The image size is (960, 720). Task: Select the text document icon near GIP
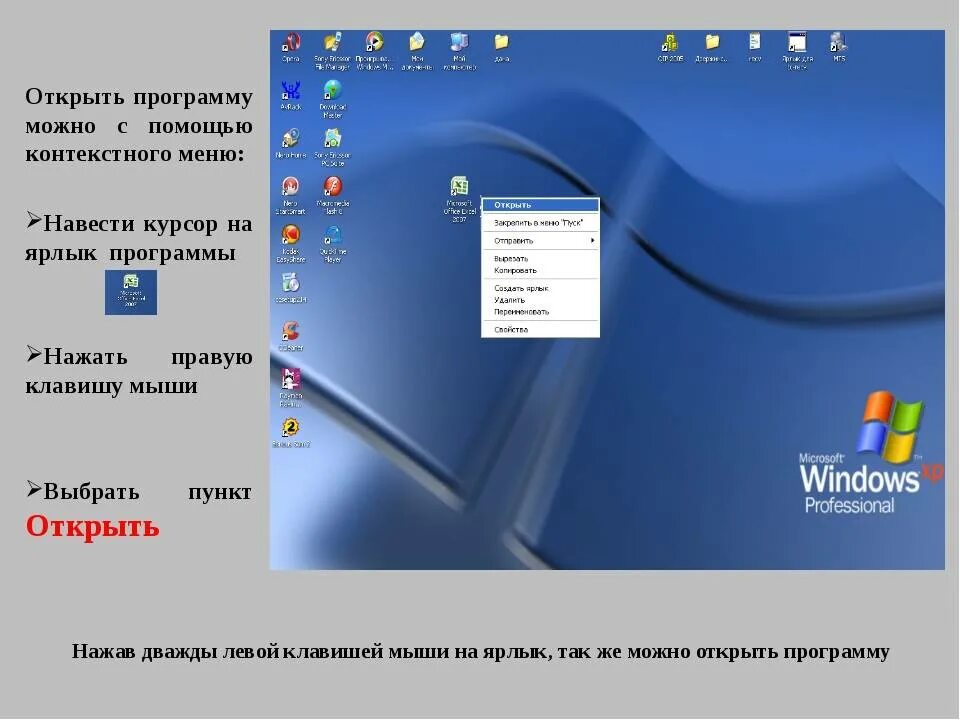tap(754, 48)
